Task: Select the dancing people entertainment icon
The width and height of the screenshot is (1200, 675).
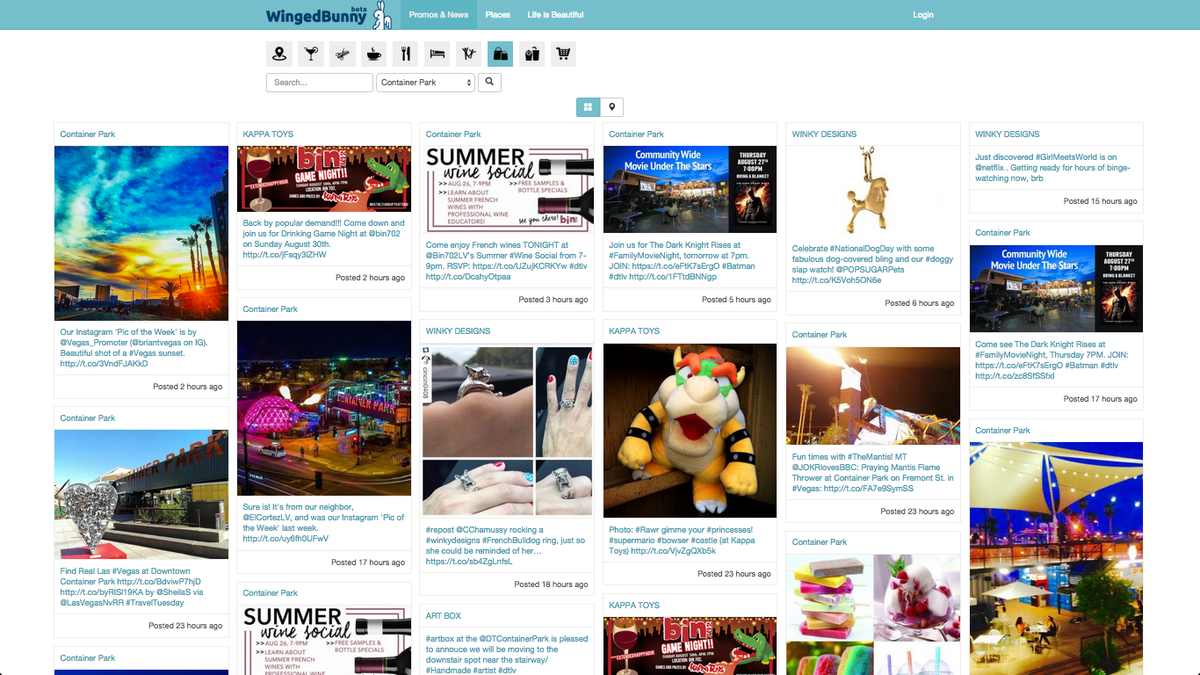Action: coord(468,54)
